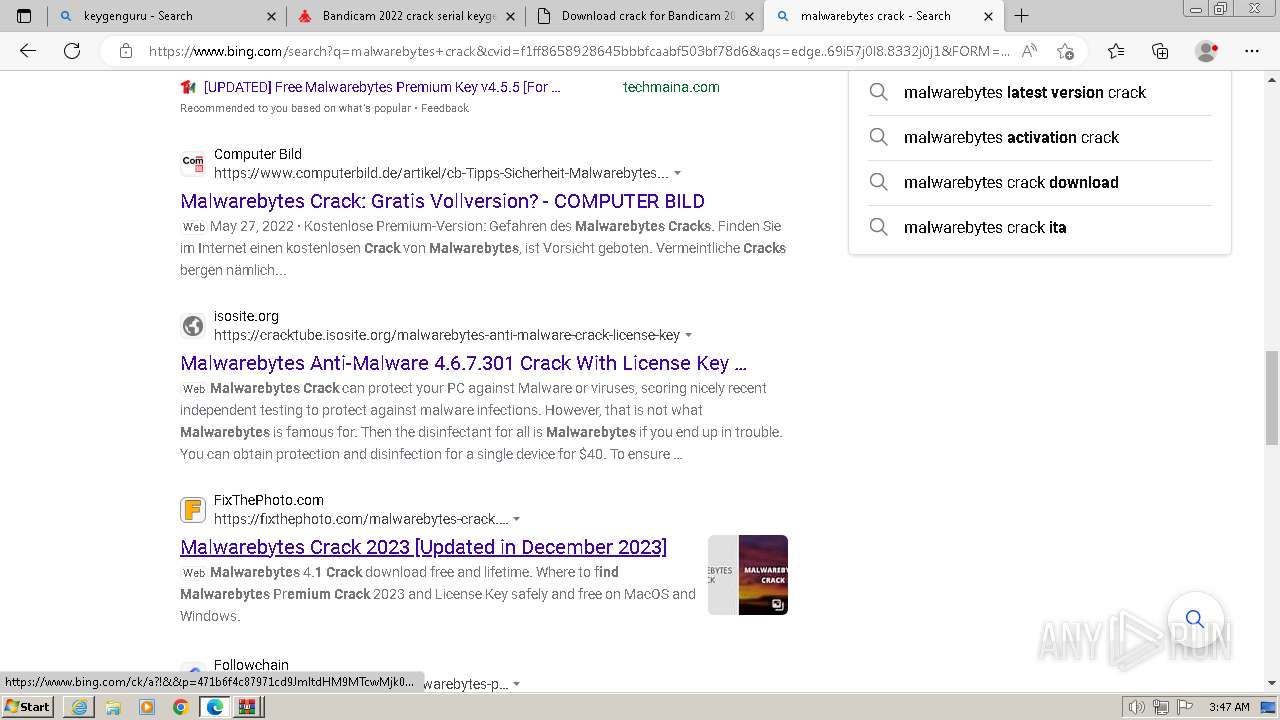Click the isosite.org globe favicon
Image resolution: width=1280 pixels, height=720 pixels.
click(193, 325)
